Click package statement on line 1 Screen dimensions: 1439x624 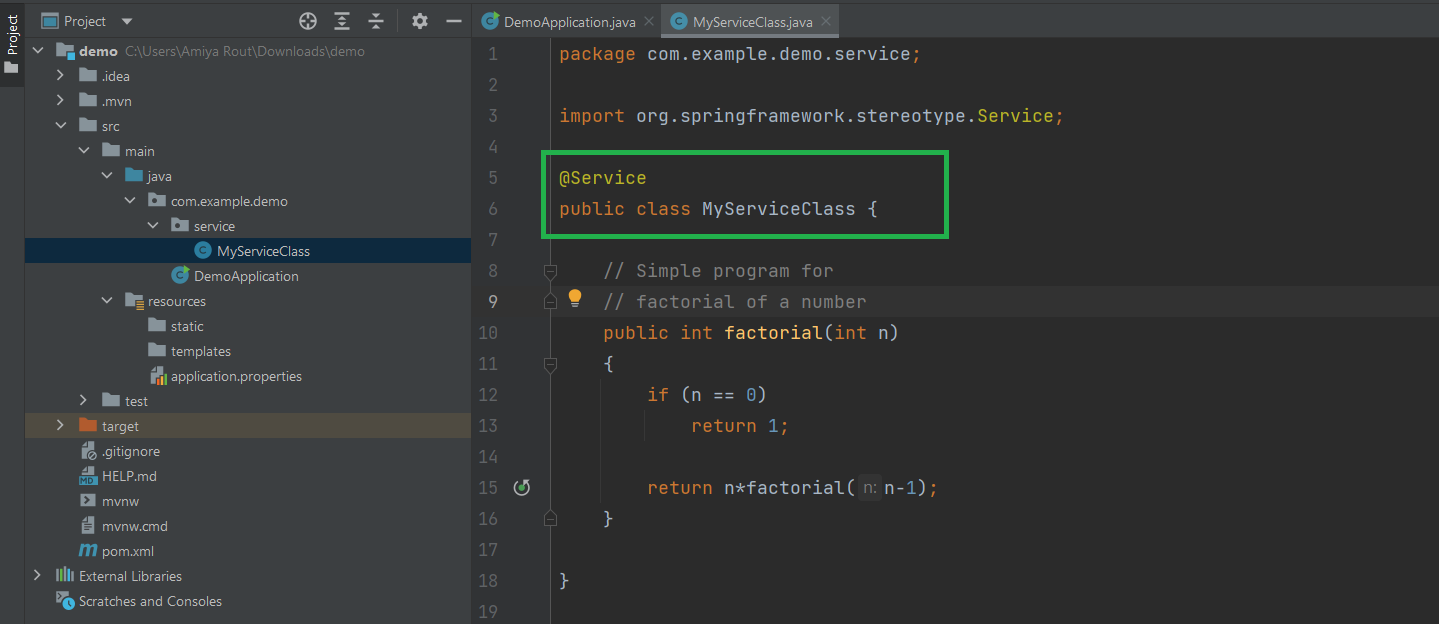tap(740, 54)
